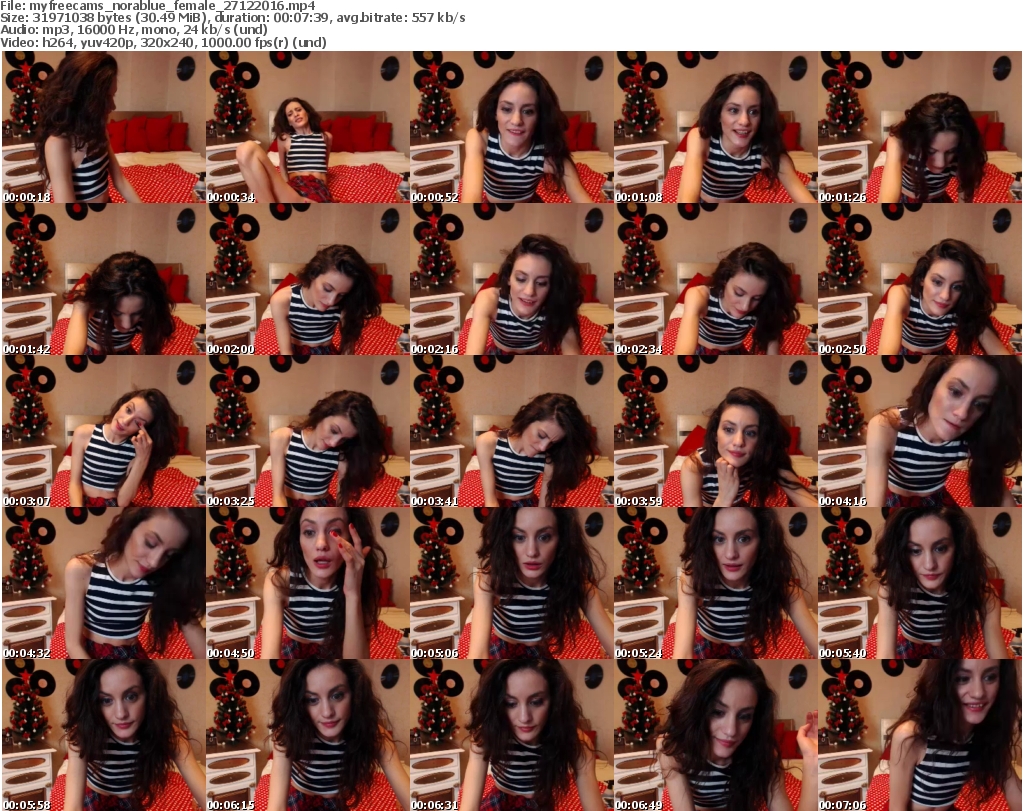
Task: Select the thumbnail stamped 00:01:08
Action: [x=715, y=127]
